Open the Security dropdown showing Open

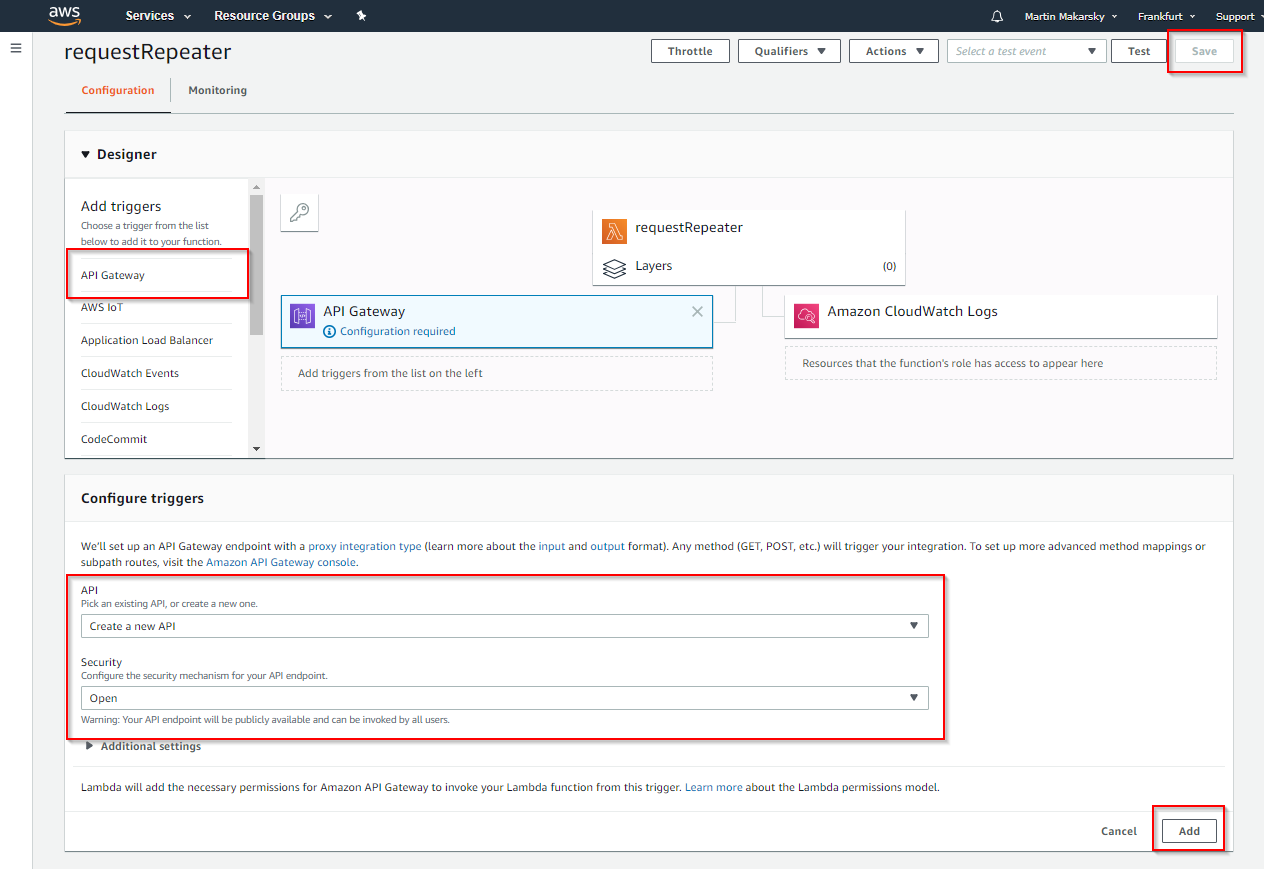tap(505, 697)
